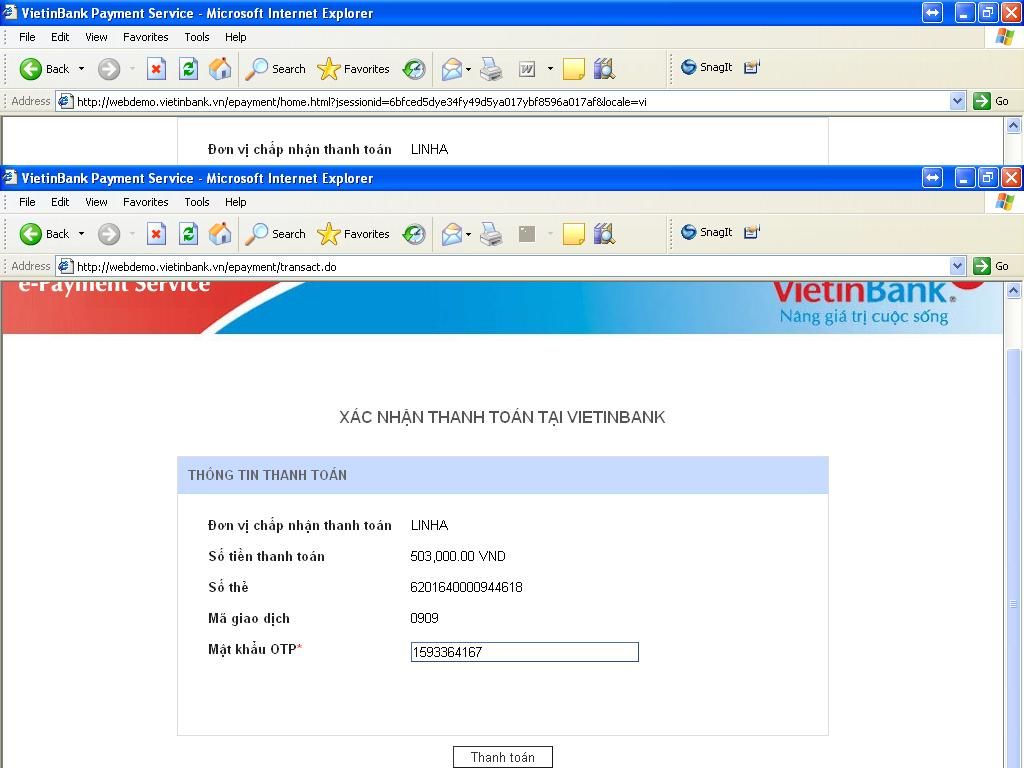Screen dimensions: 1024x768
Task: Stop page loading in rear window
Action: pos(156,69)
